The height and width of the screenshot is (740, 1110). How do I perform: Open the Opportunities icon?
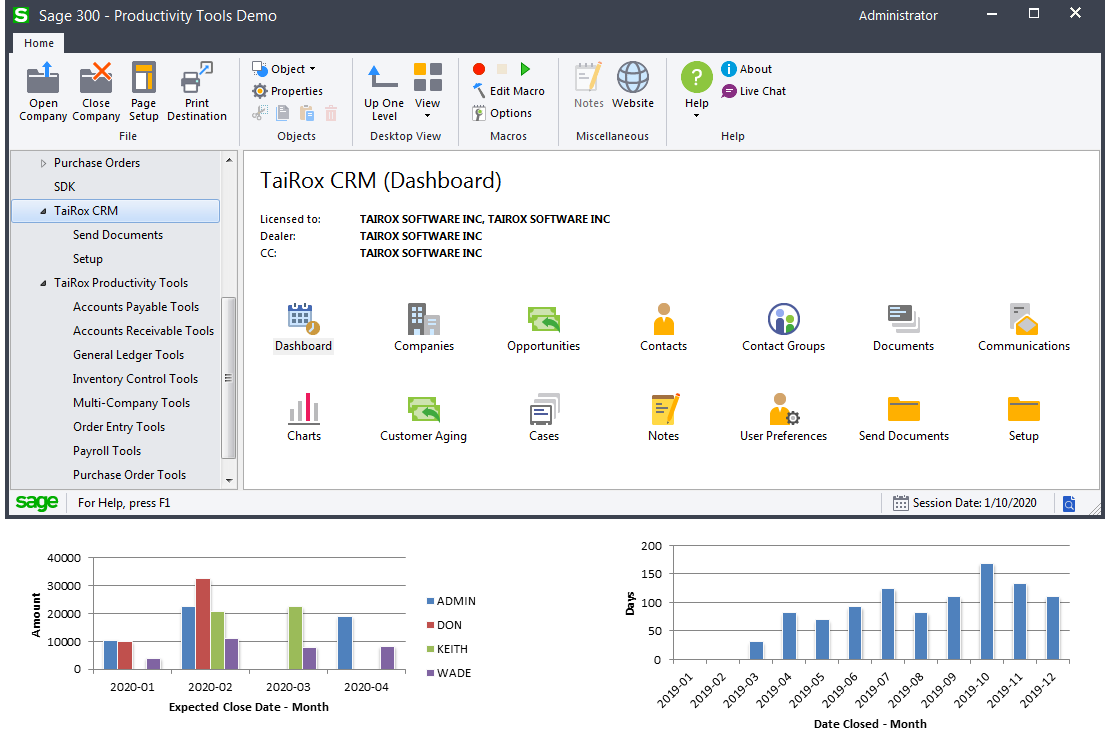click(543, 327)
